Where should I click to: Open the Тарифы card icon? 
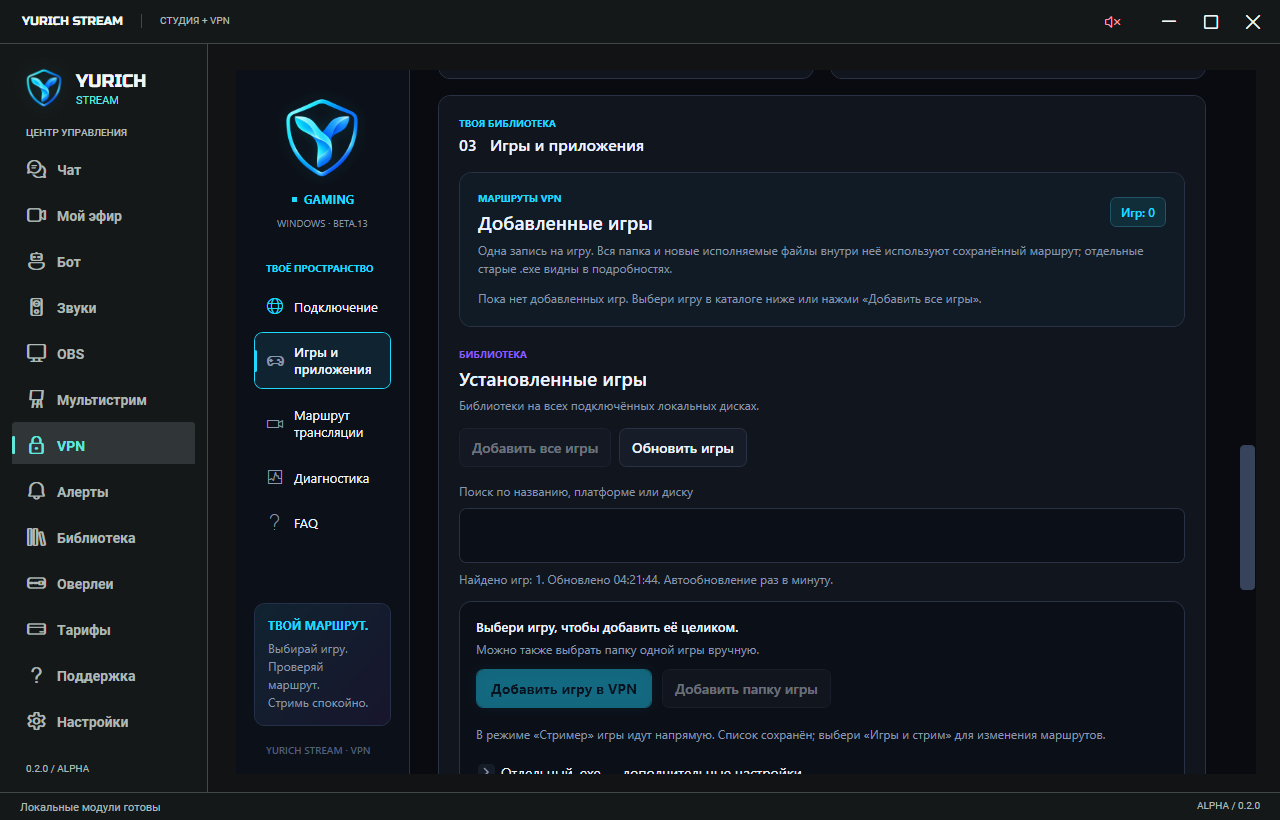coord(37,630)
